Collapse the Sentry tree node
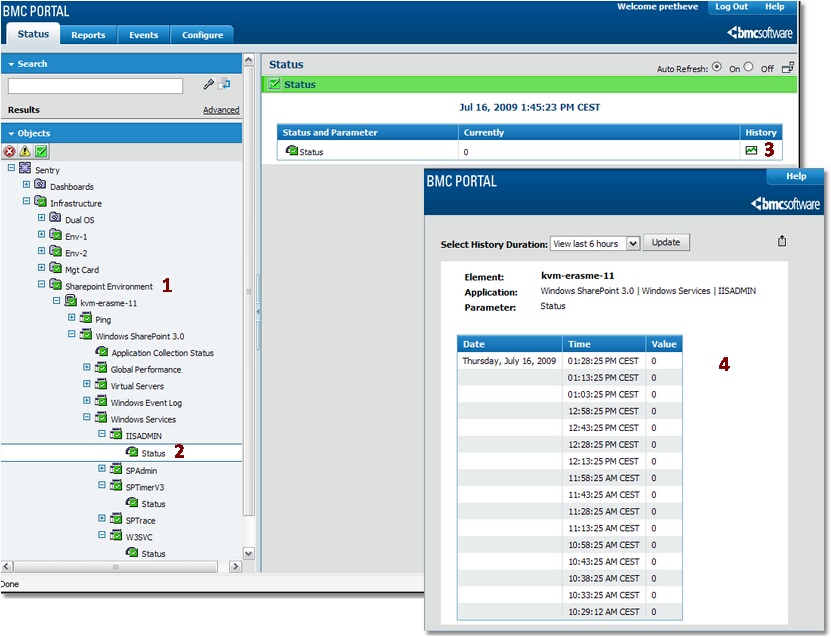 (x=11, y=168)
